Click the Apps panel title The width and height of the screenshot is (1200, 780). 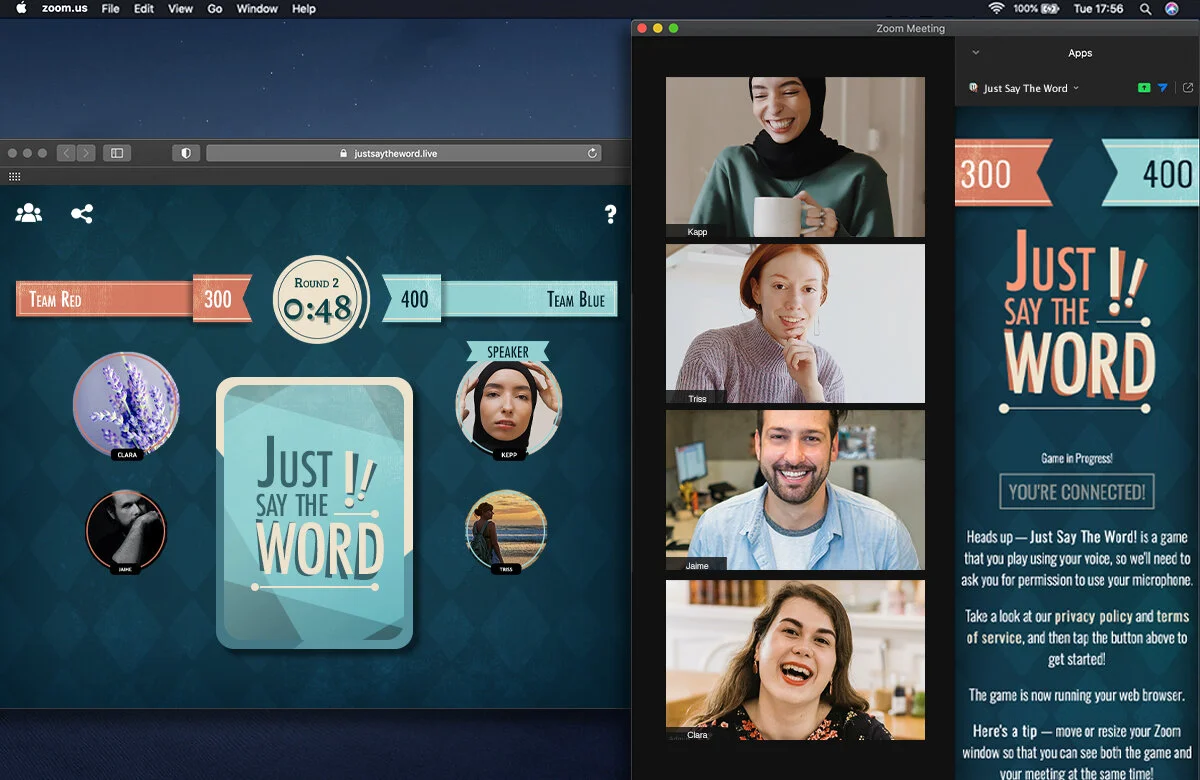1080,53
